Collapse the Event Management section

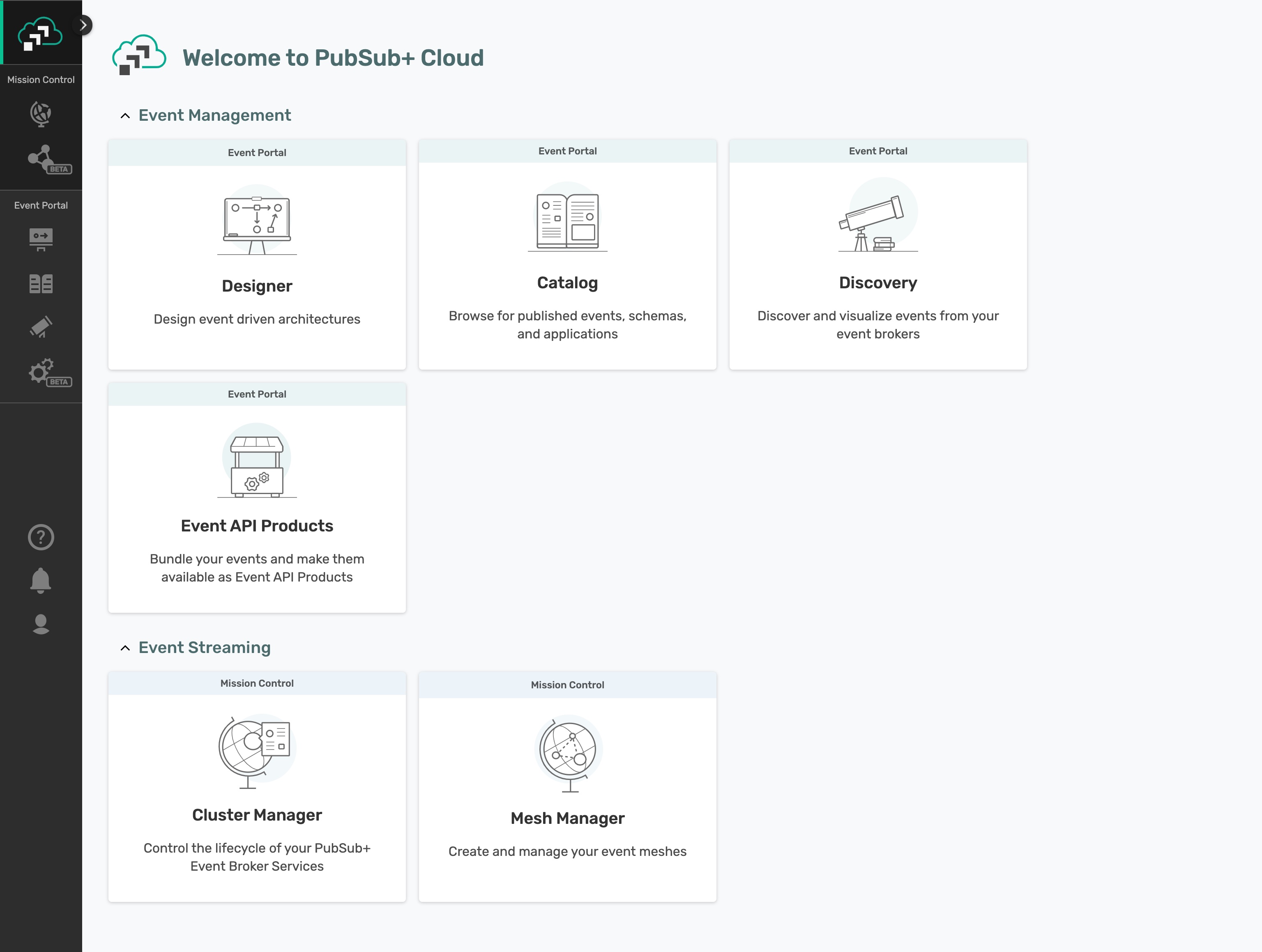click(125, 115)
